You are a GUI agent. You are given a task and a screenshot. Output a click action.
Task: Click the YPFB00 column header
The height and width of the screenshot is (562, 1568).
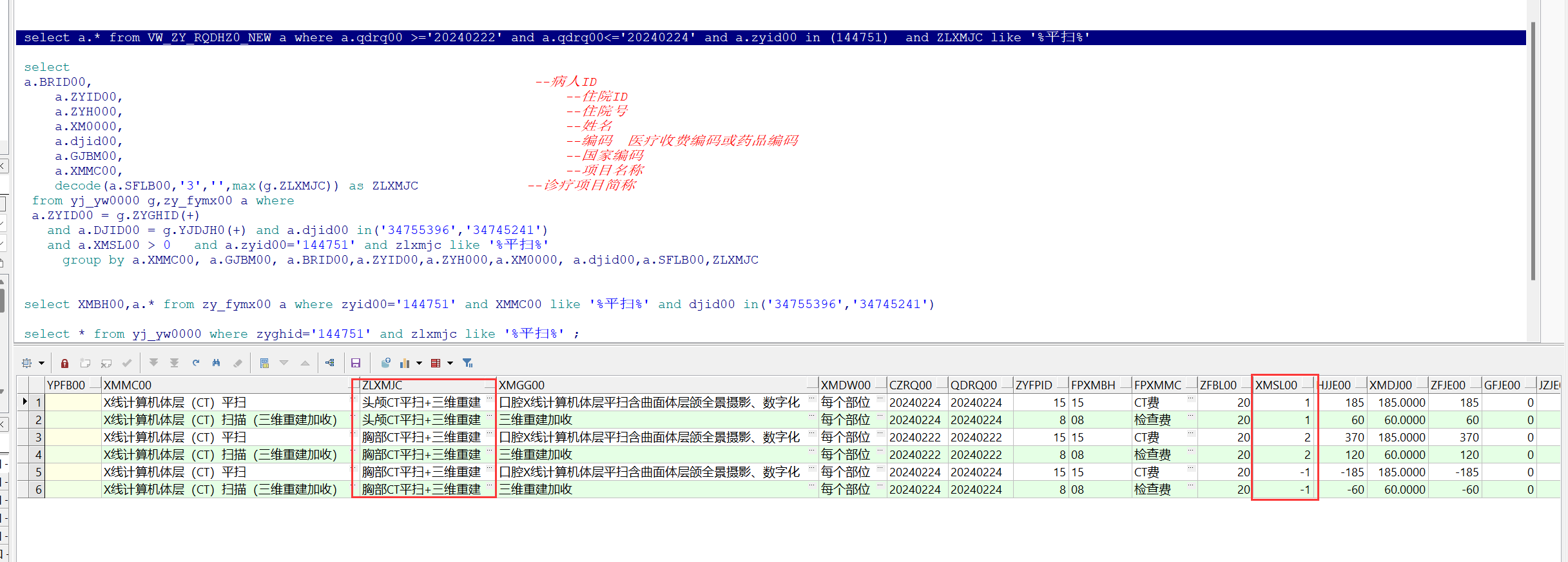pyautogui.click(x=73, y=385)
